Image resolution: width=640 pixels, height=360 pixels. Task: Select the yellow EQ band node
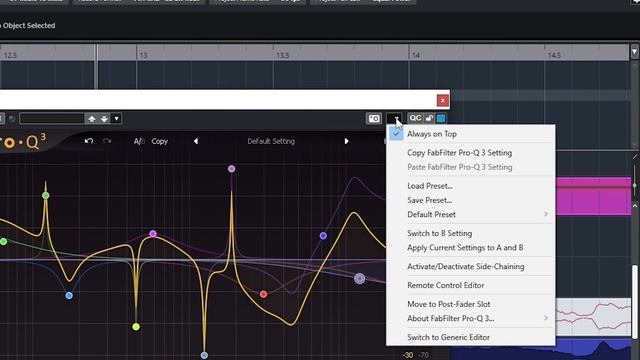click(x=136, y=327)
